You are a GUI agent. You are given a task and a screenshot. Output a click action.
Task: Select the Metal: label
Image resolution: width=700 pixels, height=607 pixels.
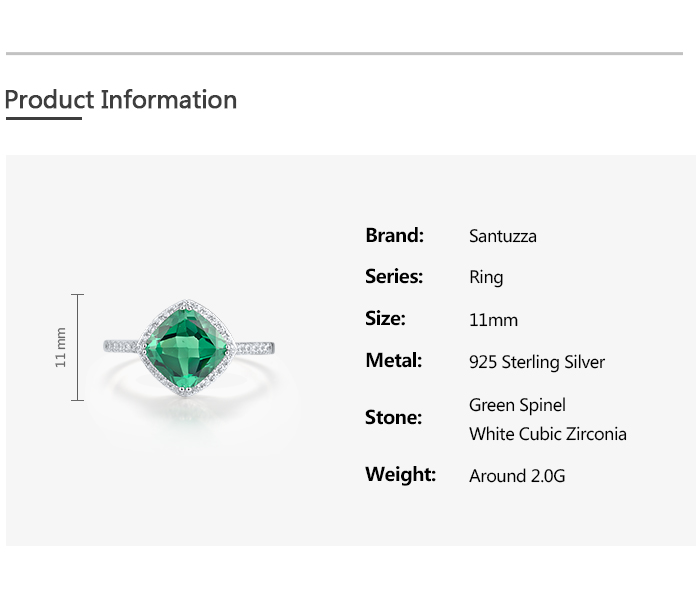[x=393, y=361]
